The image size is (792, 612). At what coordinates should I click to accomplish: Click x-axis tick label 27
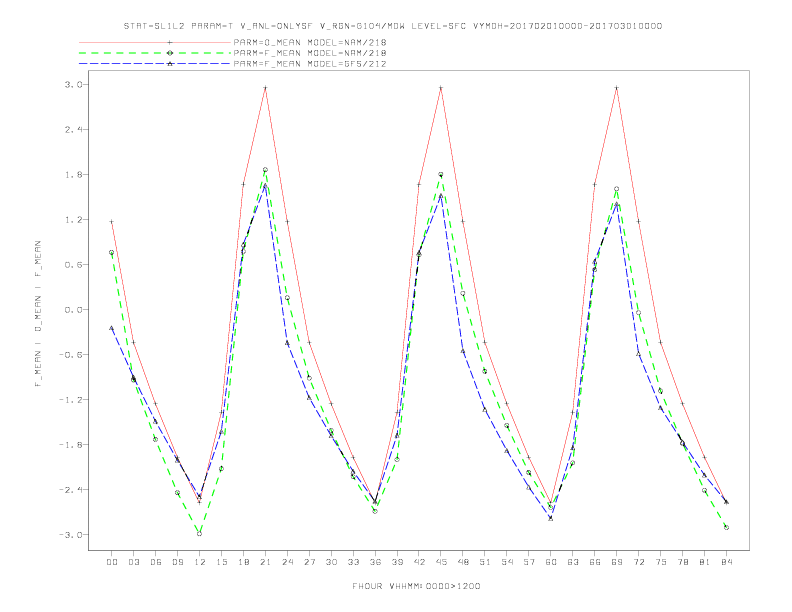[x=309, y=562]
